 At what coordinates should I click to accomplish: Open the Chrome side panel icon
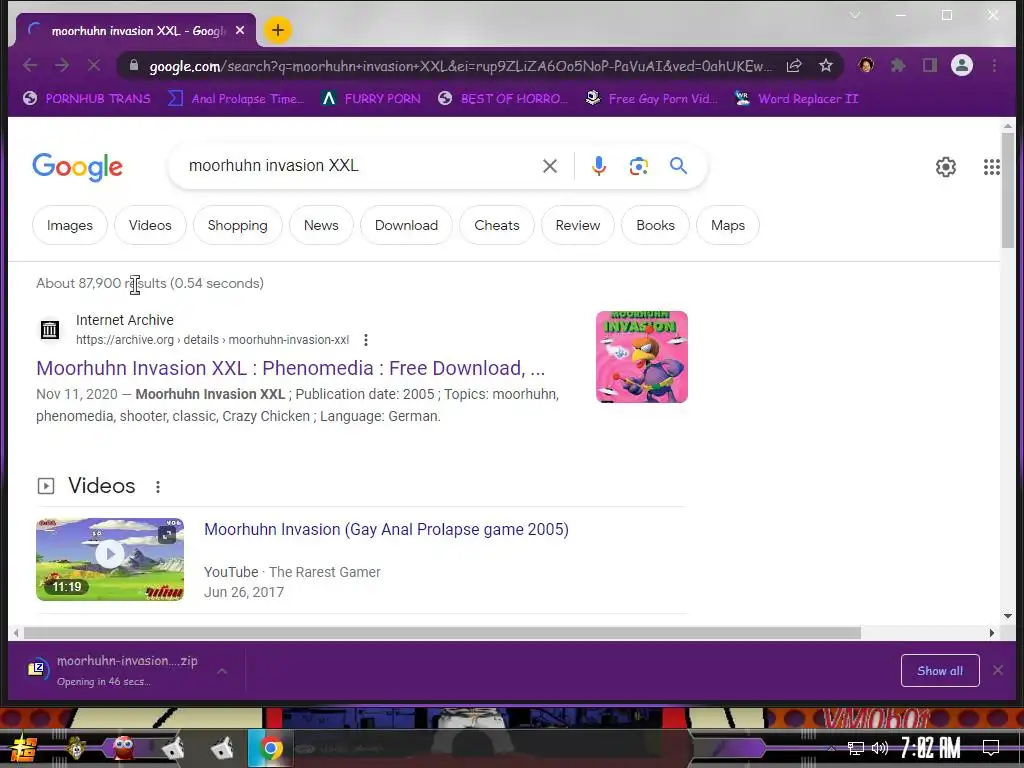click(929, 65)
